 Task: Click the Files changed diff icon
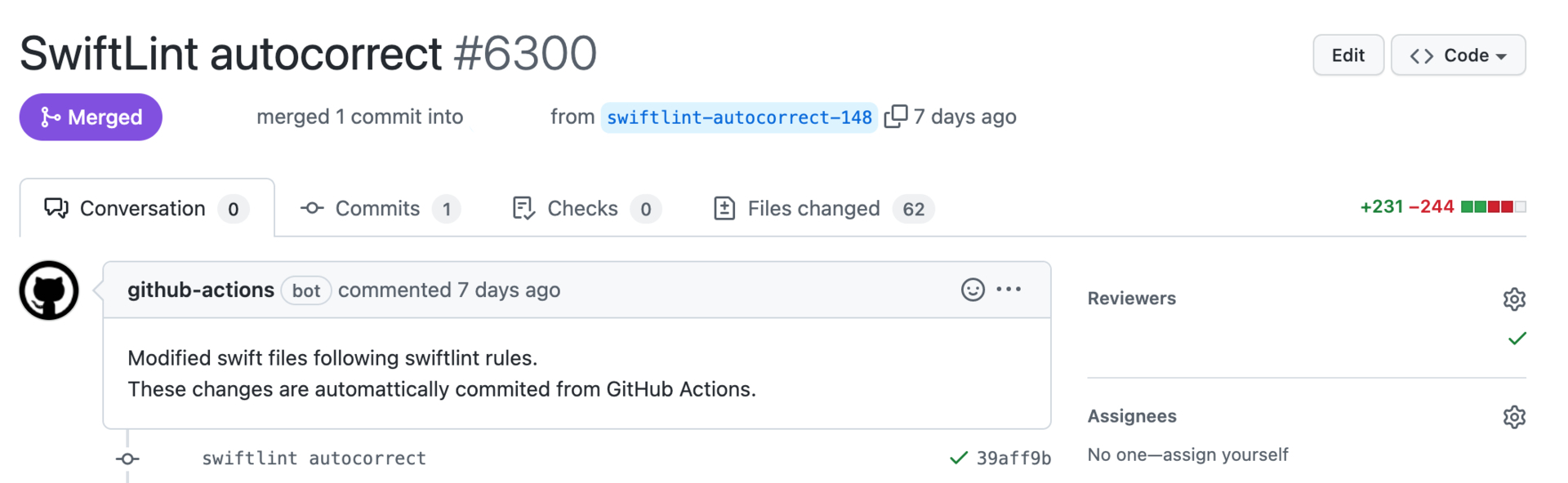click(724, 208)
